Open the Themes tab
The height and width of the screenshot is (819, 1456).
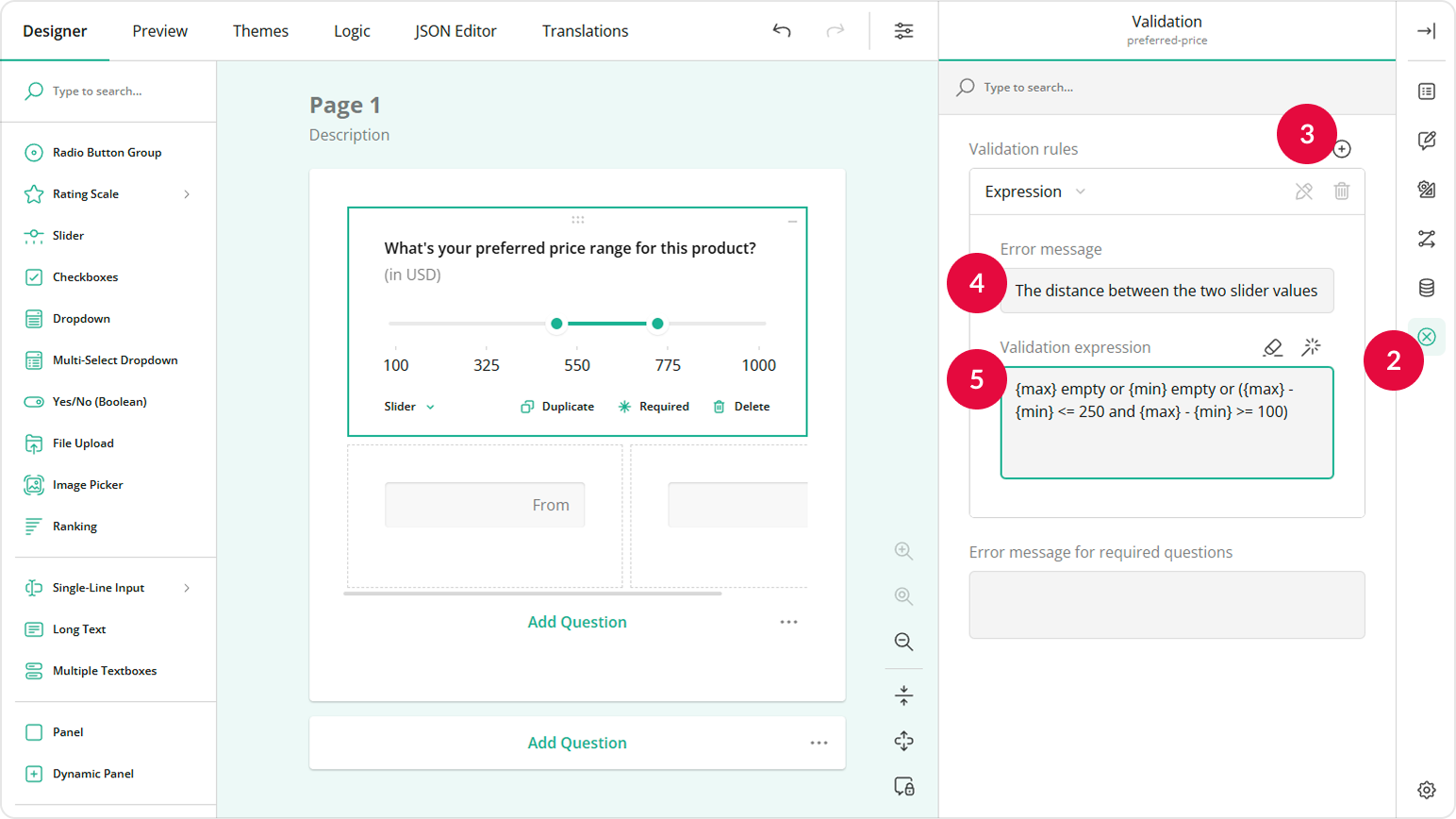tap(260, 31)
